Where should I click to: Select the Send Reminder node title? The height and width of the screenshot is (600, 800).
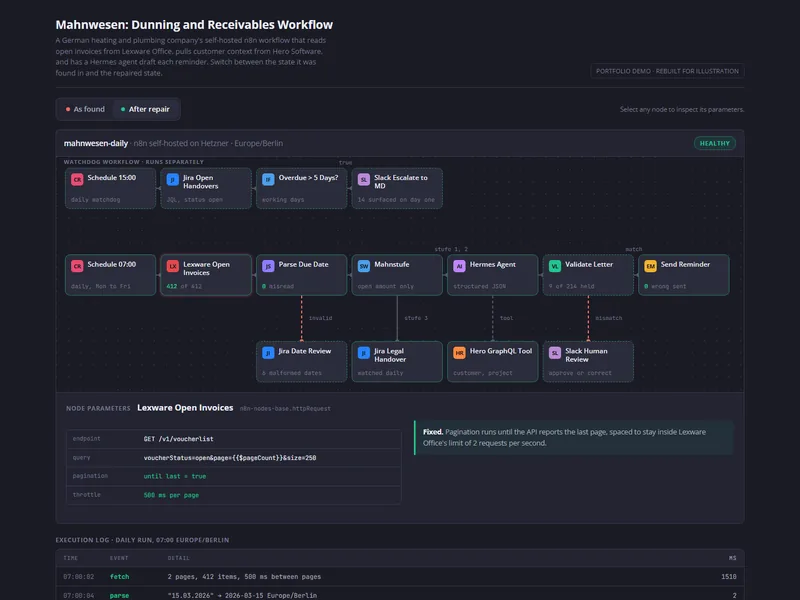click(x=685, y=264)
